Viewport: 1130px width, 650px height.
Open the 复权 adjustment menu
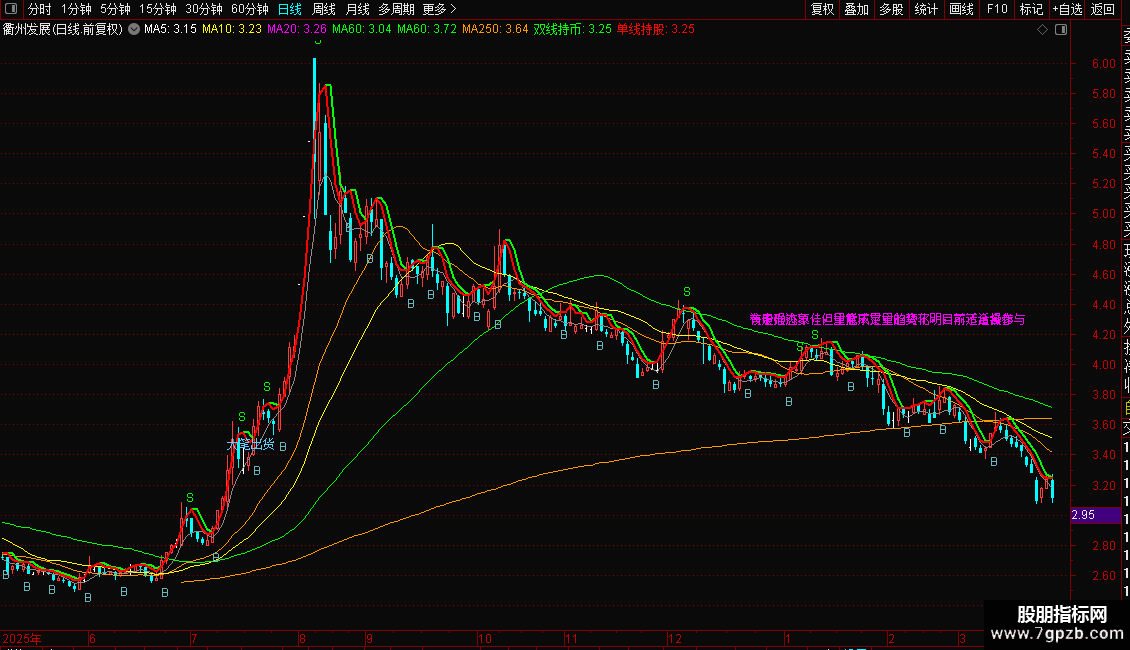(822, 9)
